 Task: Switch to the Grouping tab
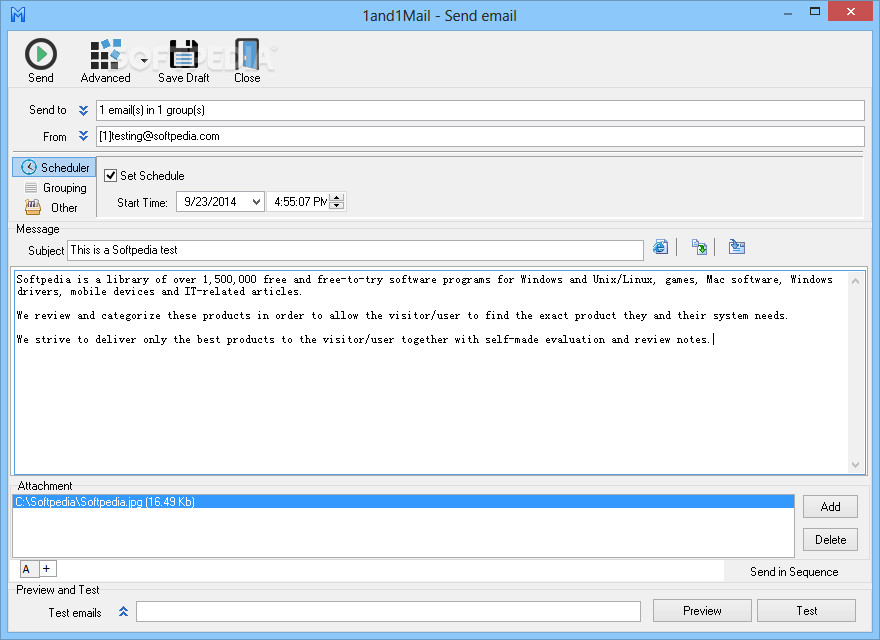[x=56, y=188]
